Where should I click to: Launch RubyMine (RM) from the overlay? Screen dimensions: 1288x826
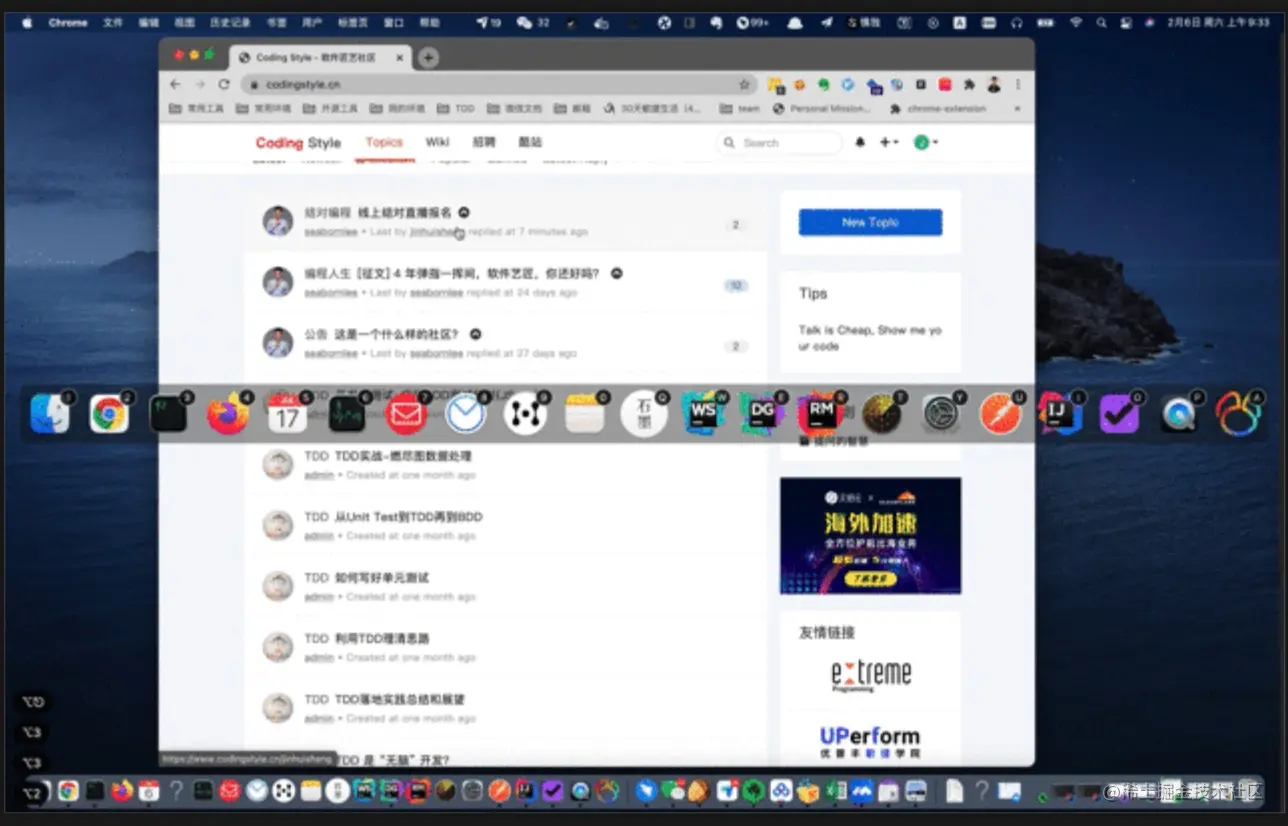(x=822, y=414)
